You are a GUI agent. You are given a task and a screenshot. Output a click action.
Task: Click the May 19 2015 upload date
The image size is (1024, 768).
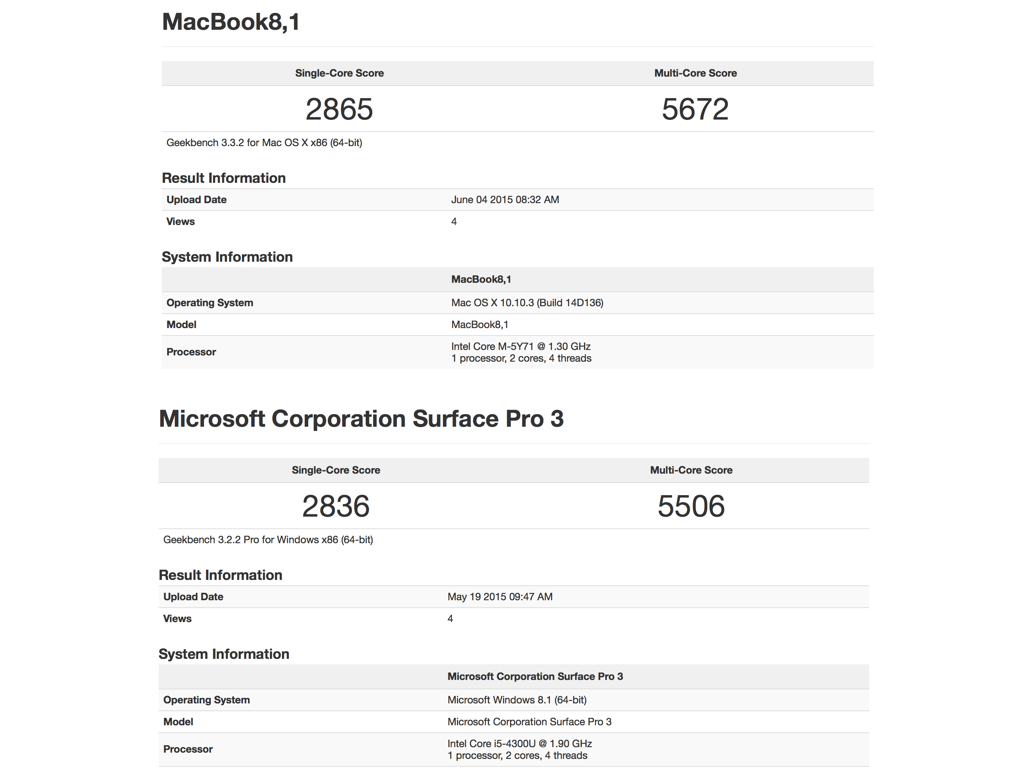click(500, 597)
